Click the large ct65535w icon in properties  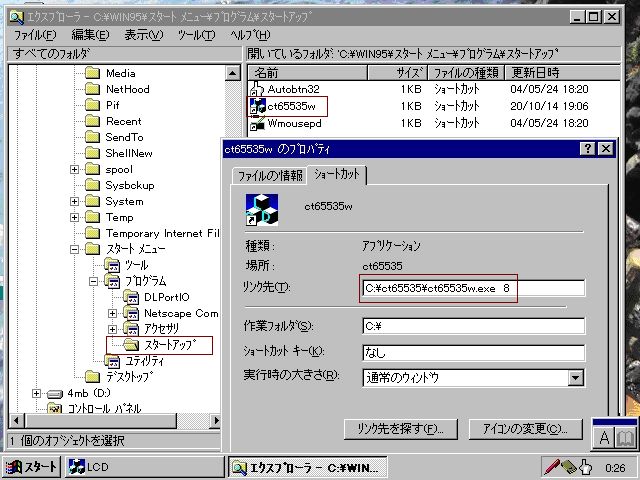point(262,210)
